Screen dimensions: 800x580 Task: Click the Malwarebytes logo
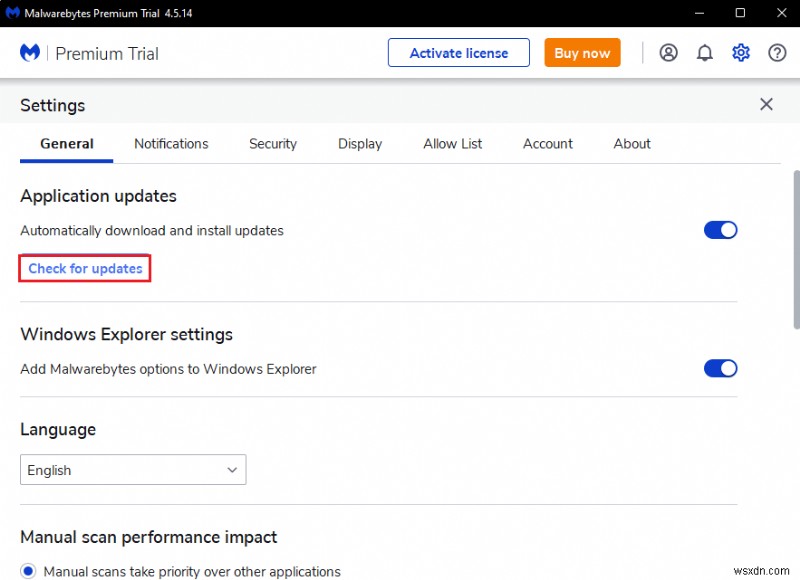coord(29,52)
